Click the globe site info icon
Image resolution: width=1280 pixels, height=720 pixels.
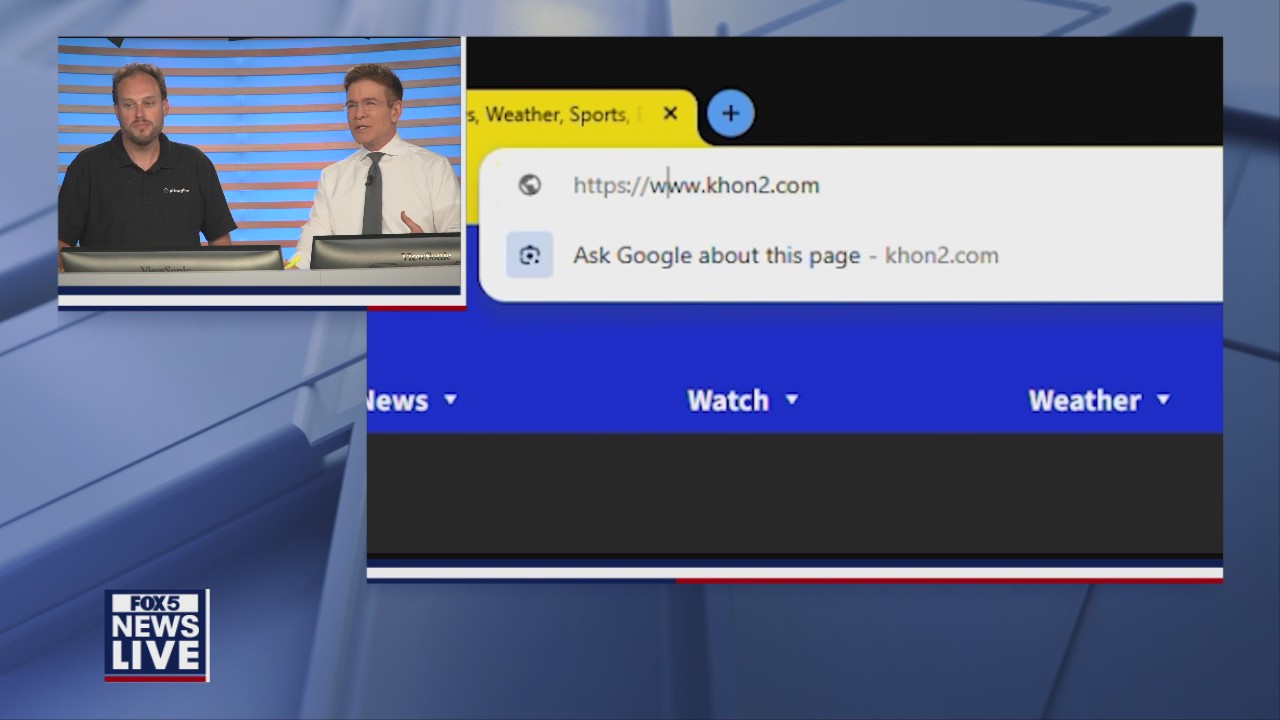pos(530,185)
